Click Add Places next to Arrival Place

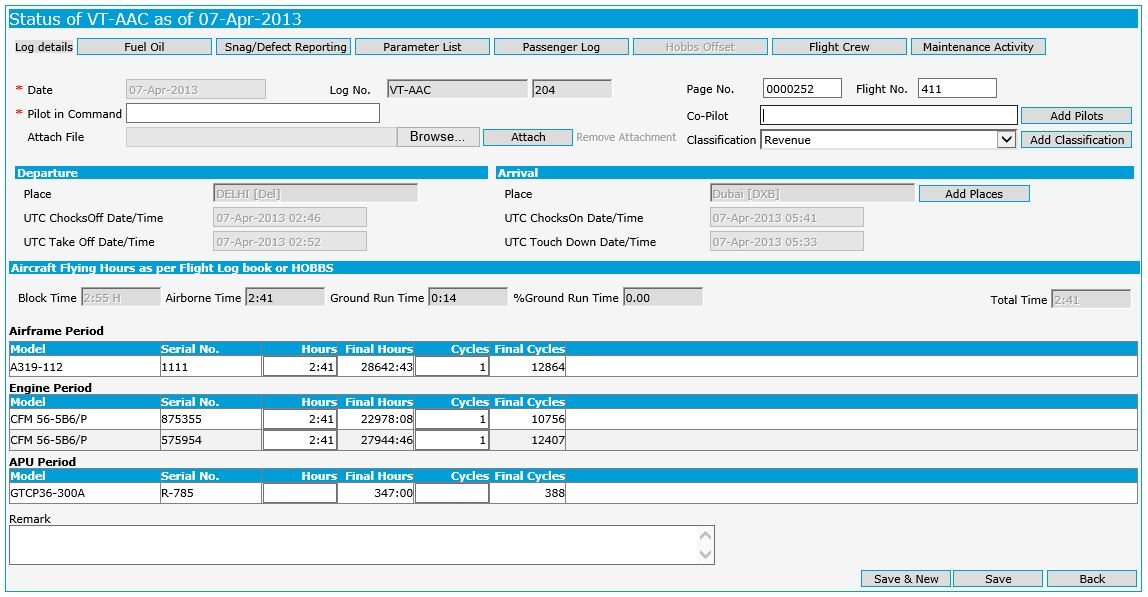(974, 193)
